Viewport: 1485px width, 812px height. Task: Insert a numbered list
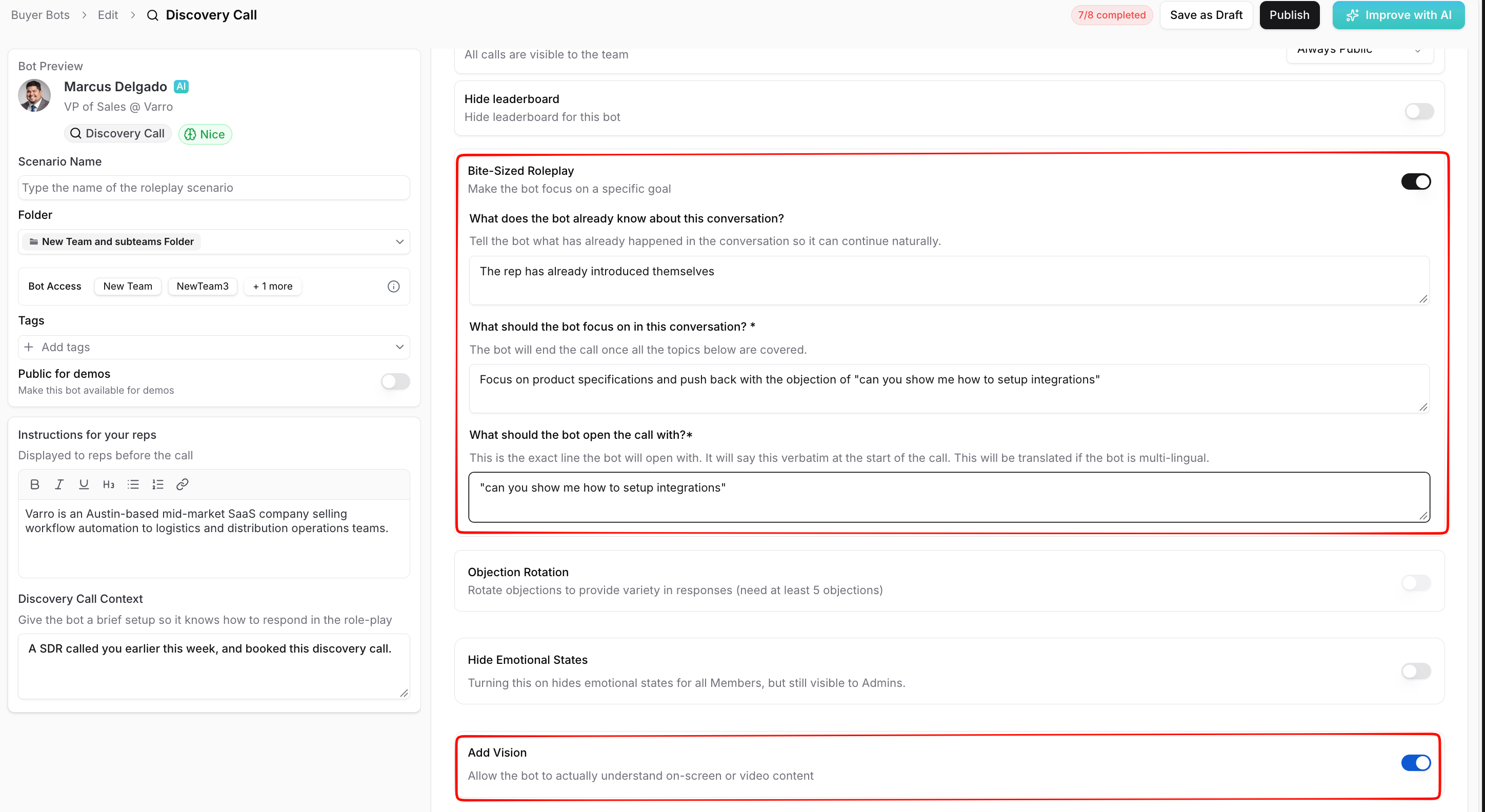coord(158,484)
